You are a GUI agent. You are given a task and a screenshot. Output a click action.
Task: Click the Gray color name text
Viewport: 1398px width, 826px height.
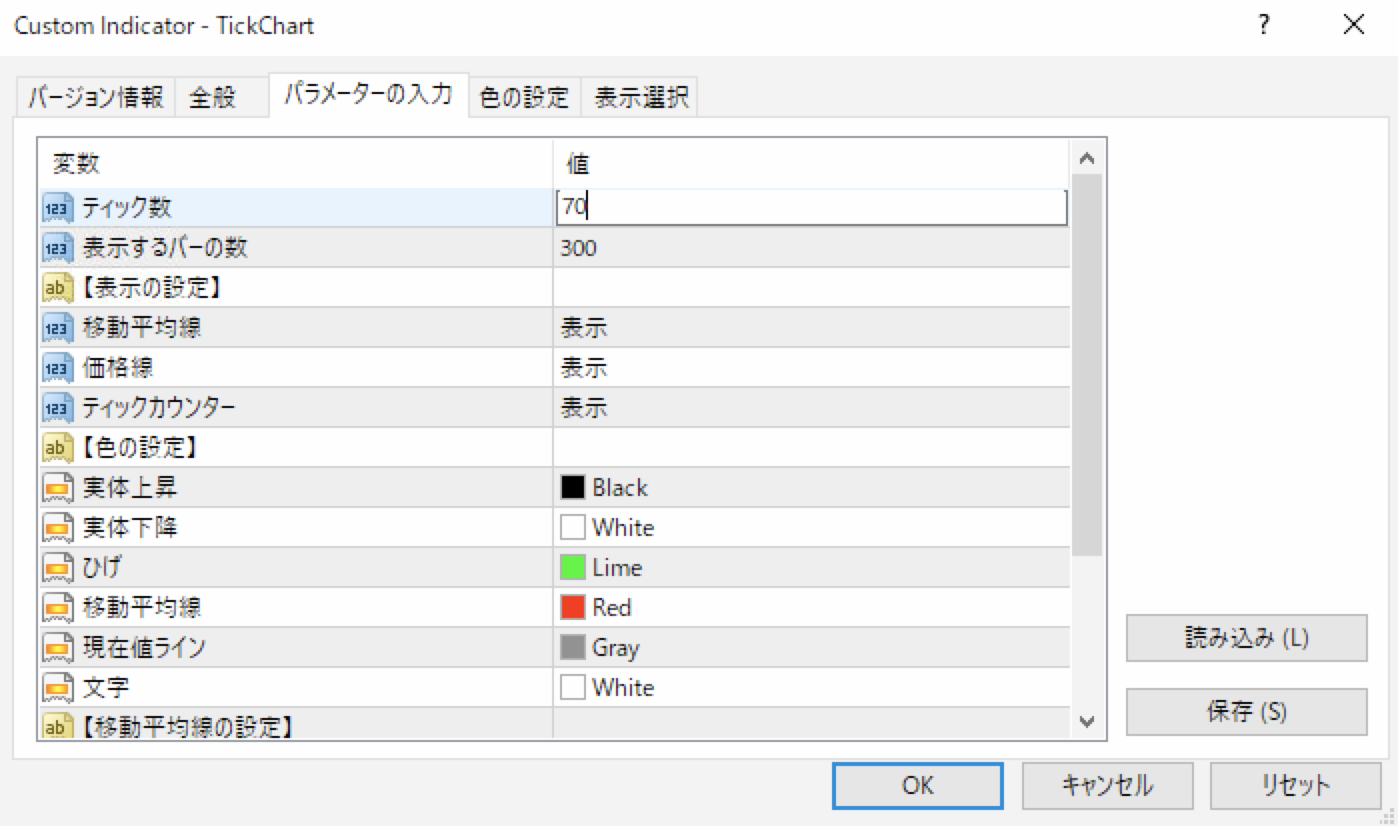point(615,648)
